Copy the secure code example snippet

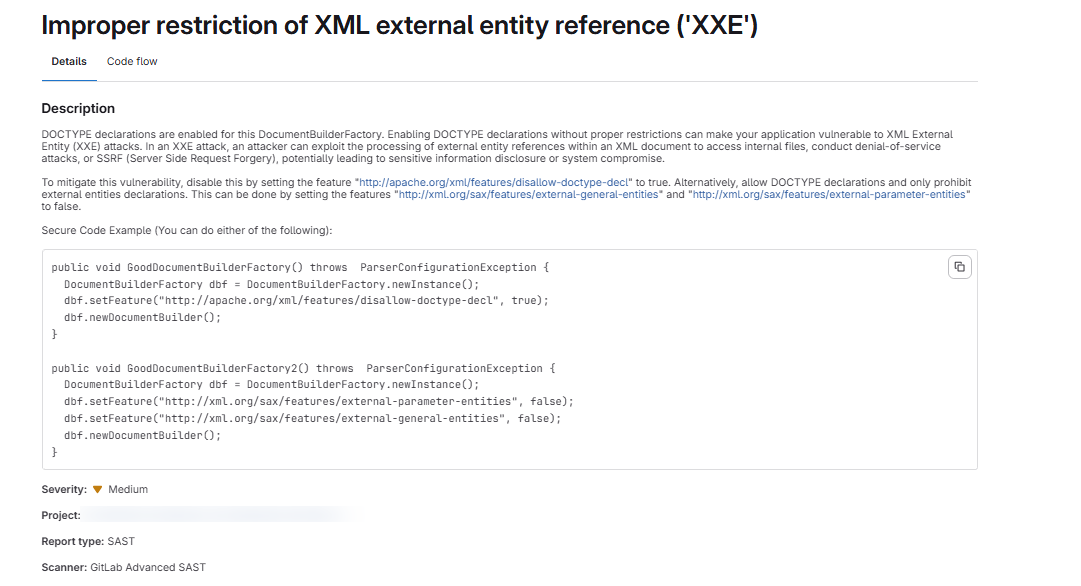pos(959,267)
